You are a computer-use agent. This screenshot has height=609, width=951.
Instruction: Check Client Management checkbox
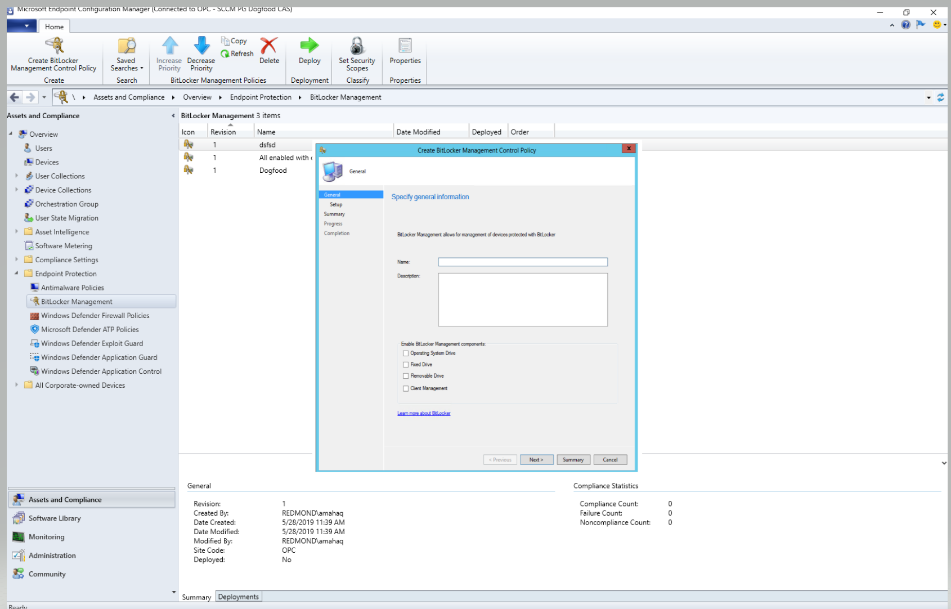pos(406,388)
